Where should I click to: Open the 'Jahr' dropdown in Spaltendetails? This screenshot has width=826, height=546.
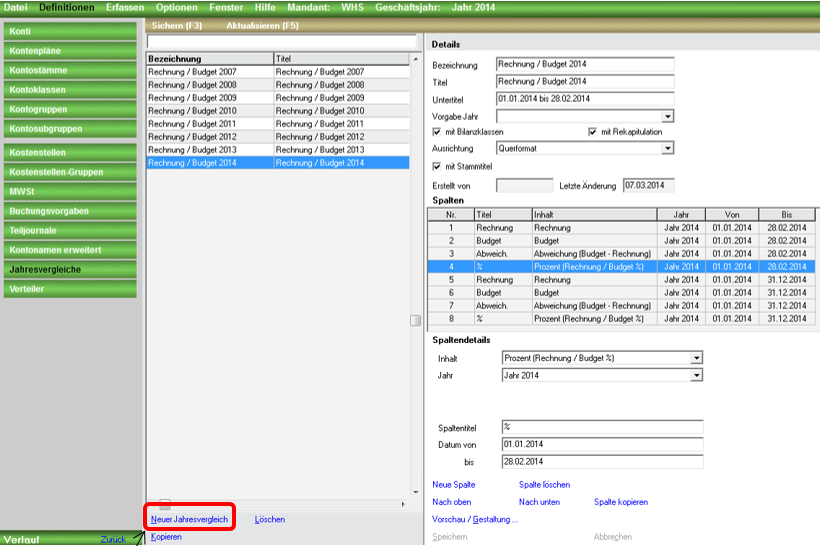[x=696, y=375]
